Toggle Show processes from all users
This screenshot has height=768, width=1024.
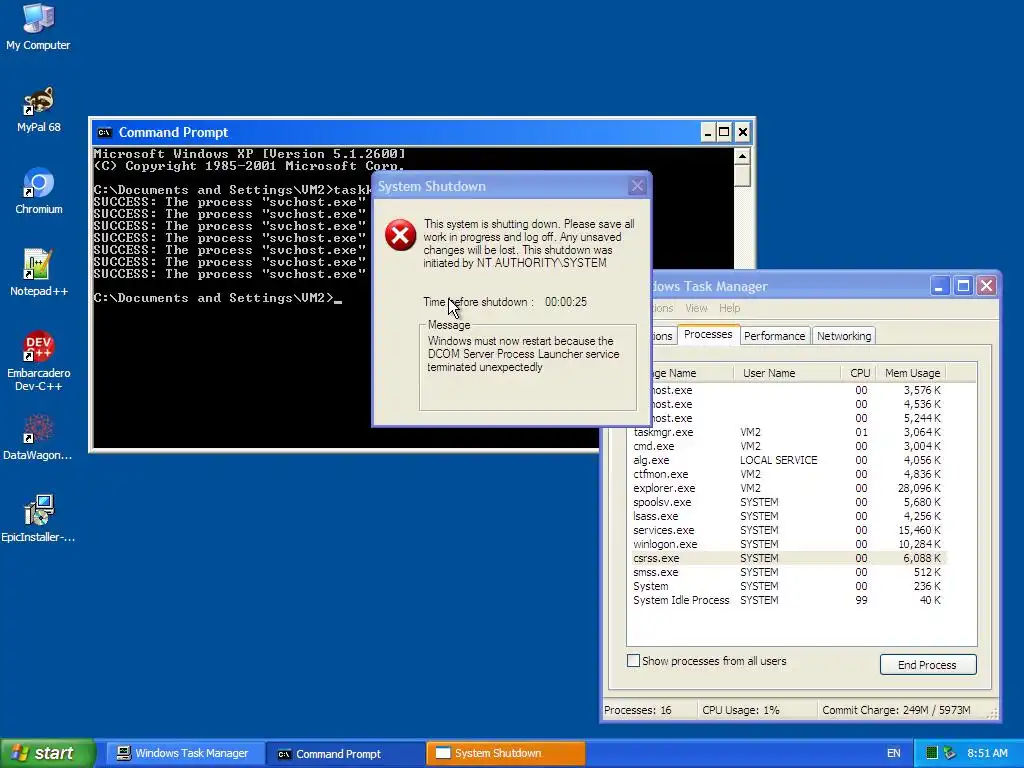tap(633, 661)
